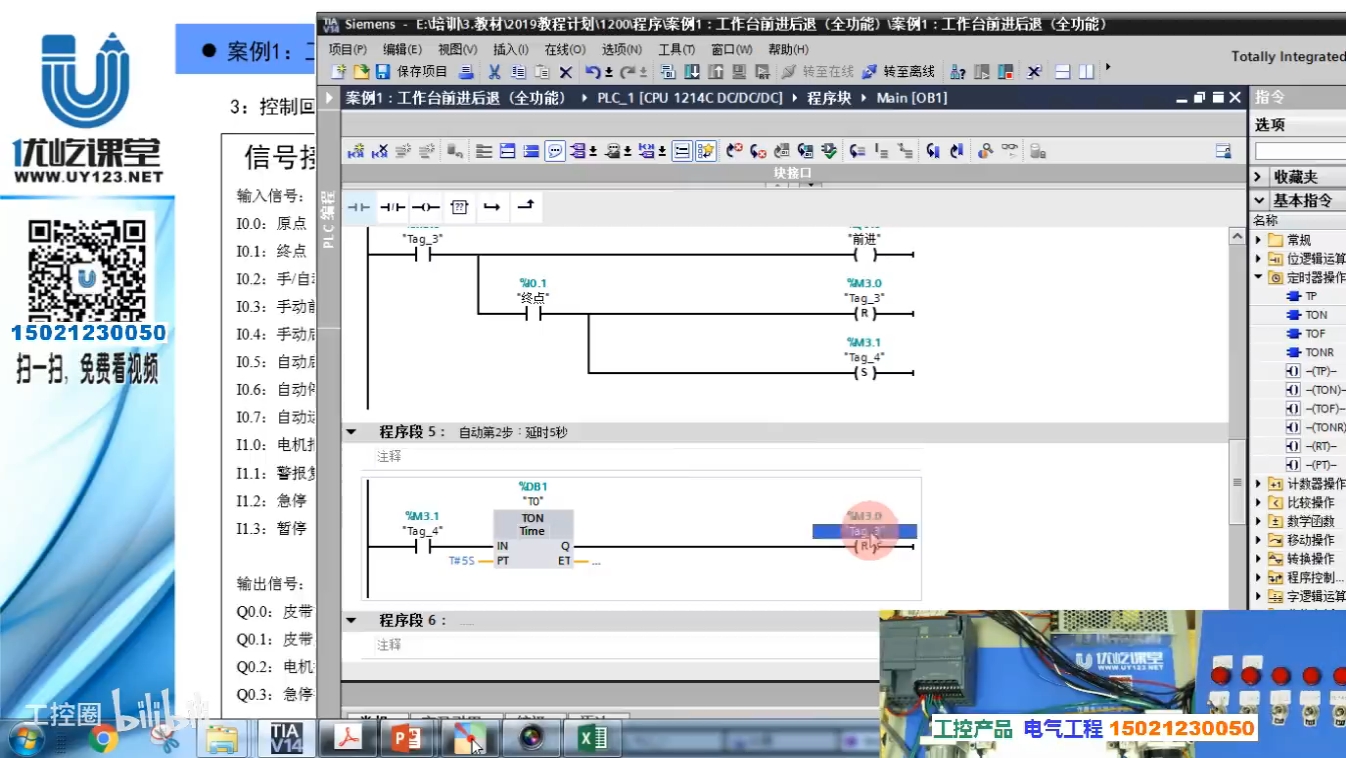Collapse the 基本指令 basic instructions section
1346x758 pixels.
[x=1260, y=200]
